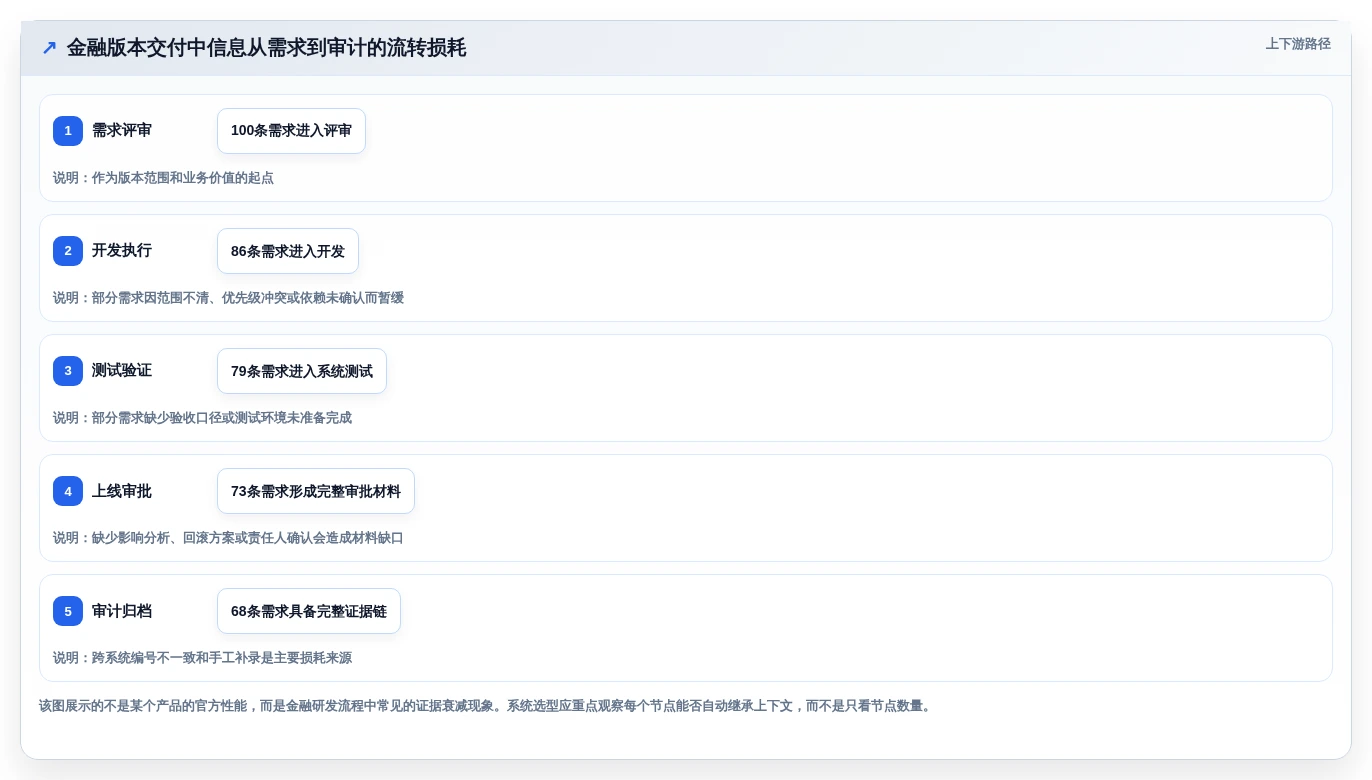This screenshot has height=780, width=1372.
Task: Click the note about 优先级冲突或依赖未确认
Action: tap(228, 298)
